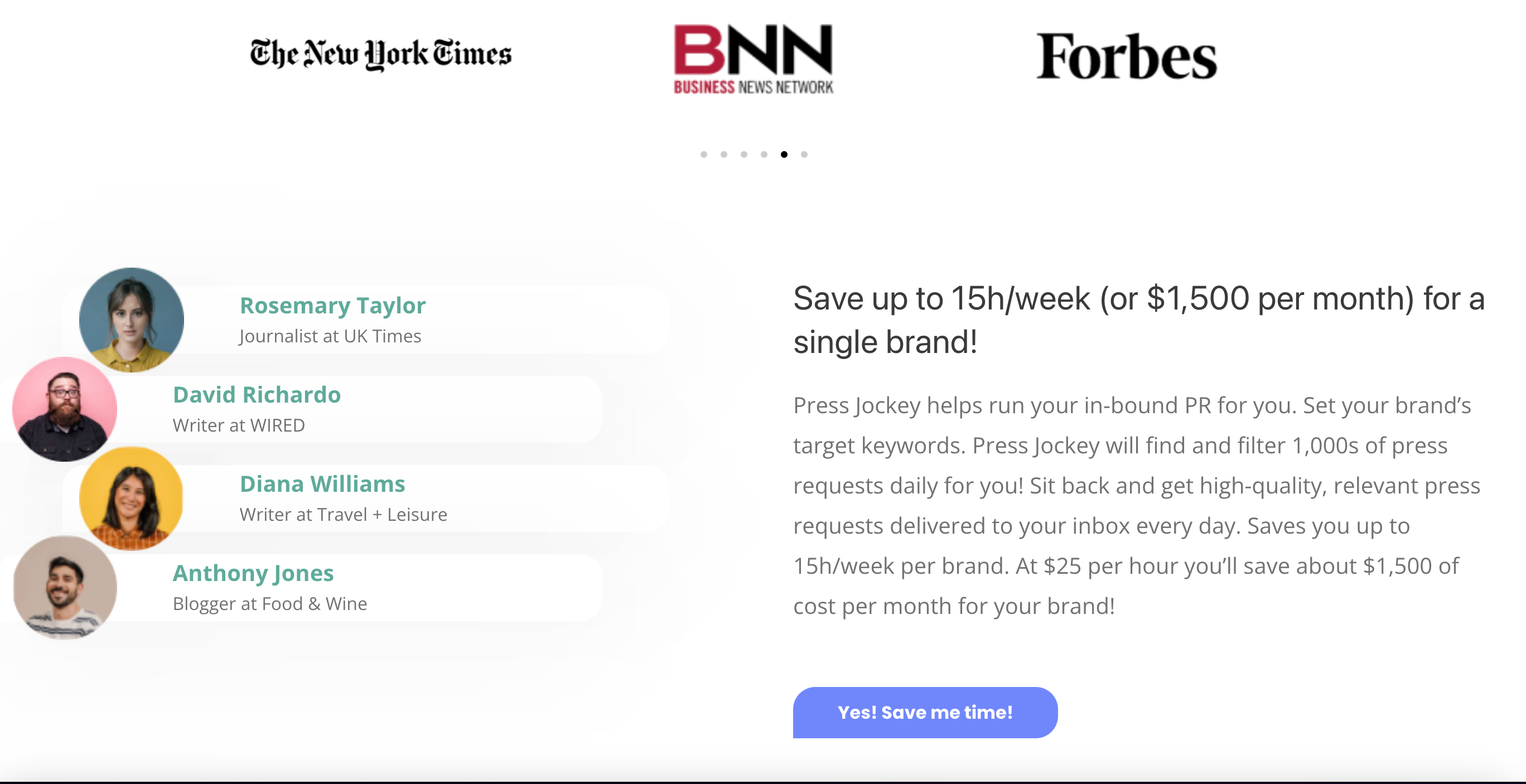Select the fourth carousel dot
Viewport: 1526px width, 784px height.
(764, 154)
